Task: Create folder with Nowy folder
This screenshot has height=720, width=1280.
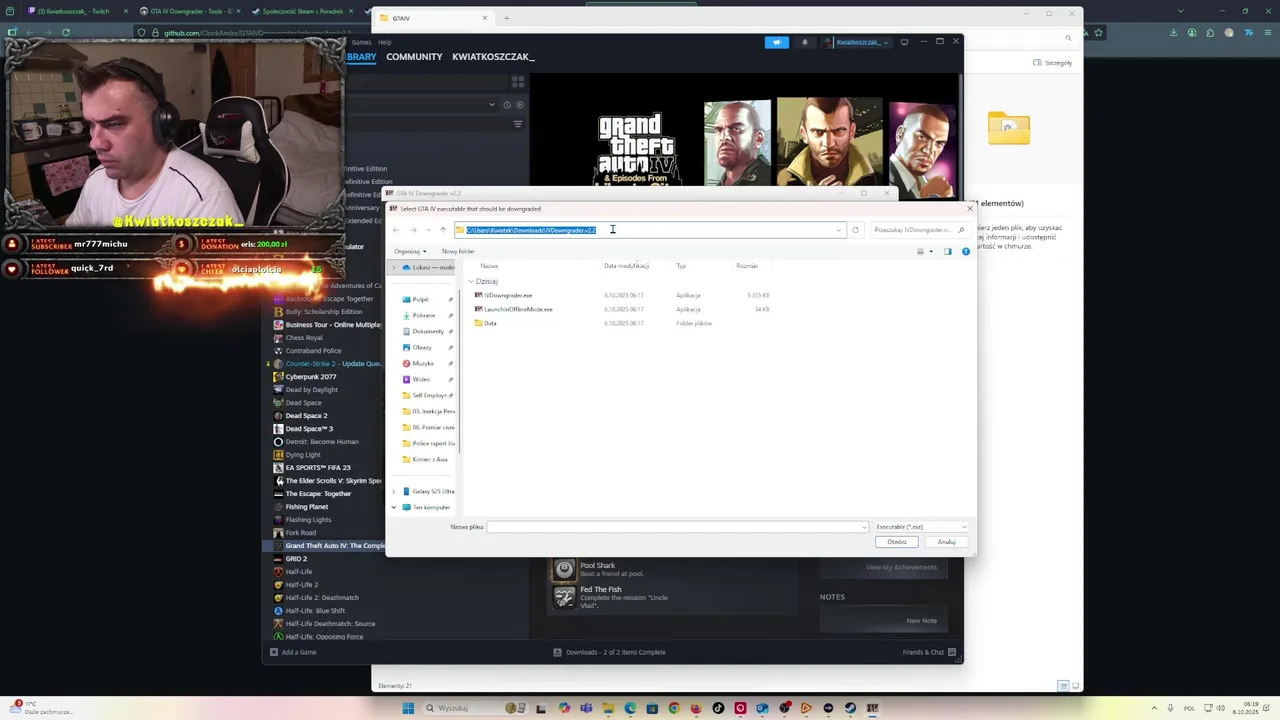Action: 458,251
